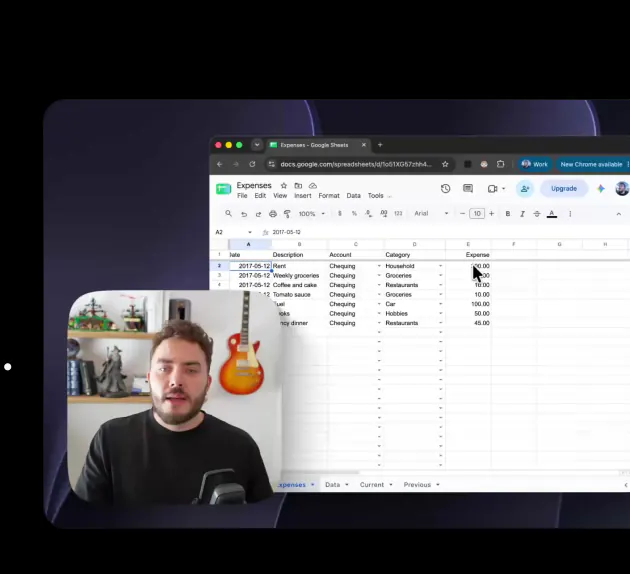Click the font size input field

point(477,214)
